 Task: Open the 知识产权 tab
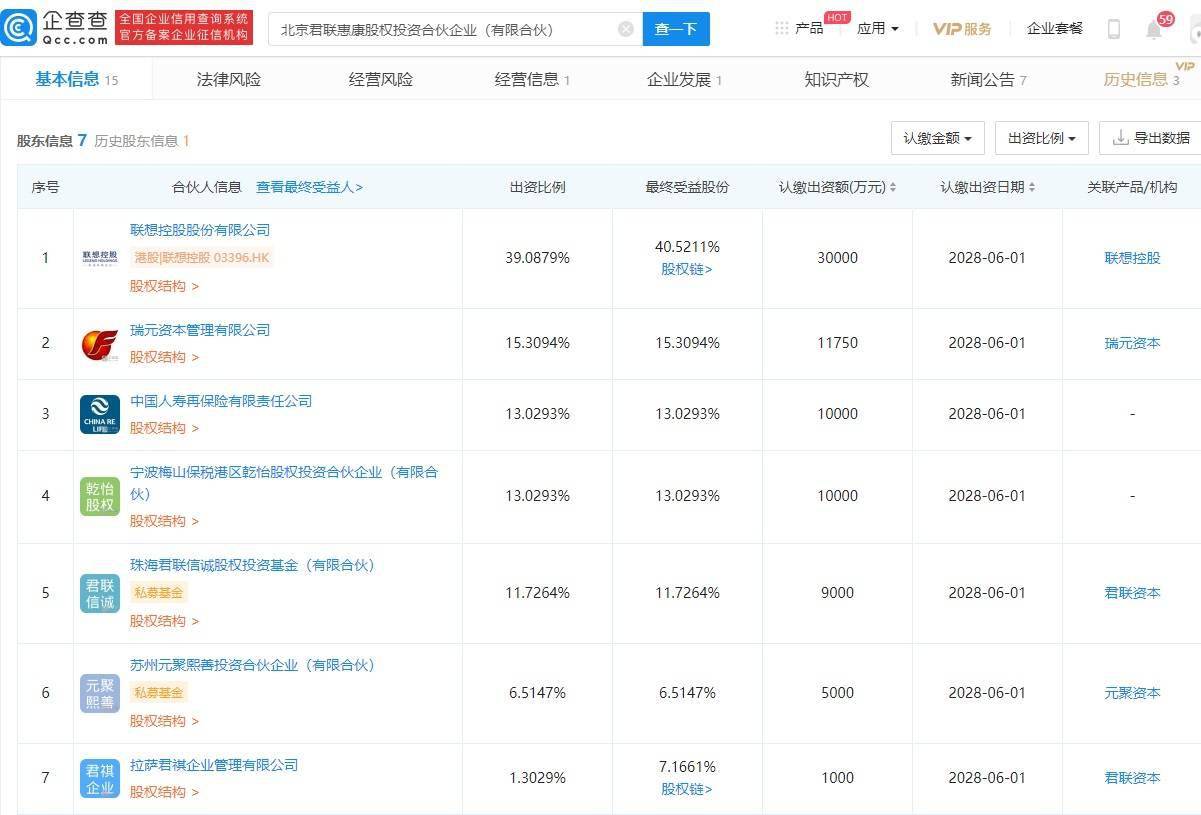click(836, 79)
